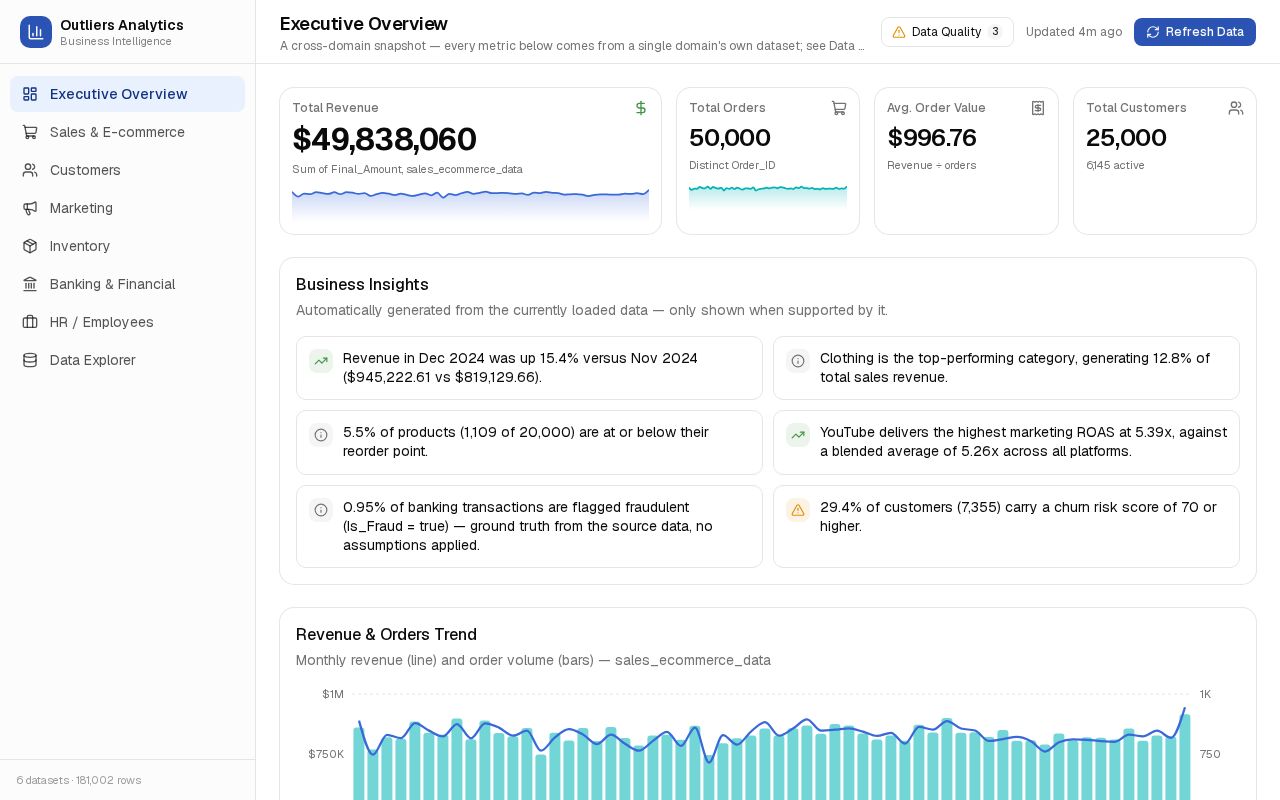This screenshot has width=1280, height=800.
Task: Click the users icon on Total Customers card
Action: pos(1236,108)
